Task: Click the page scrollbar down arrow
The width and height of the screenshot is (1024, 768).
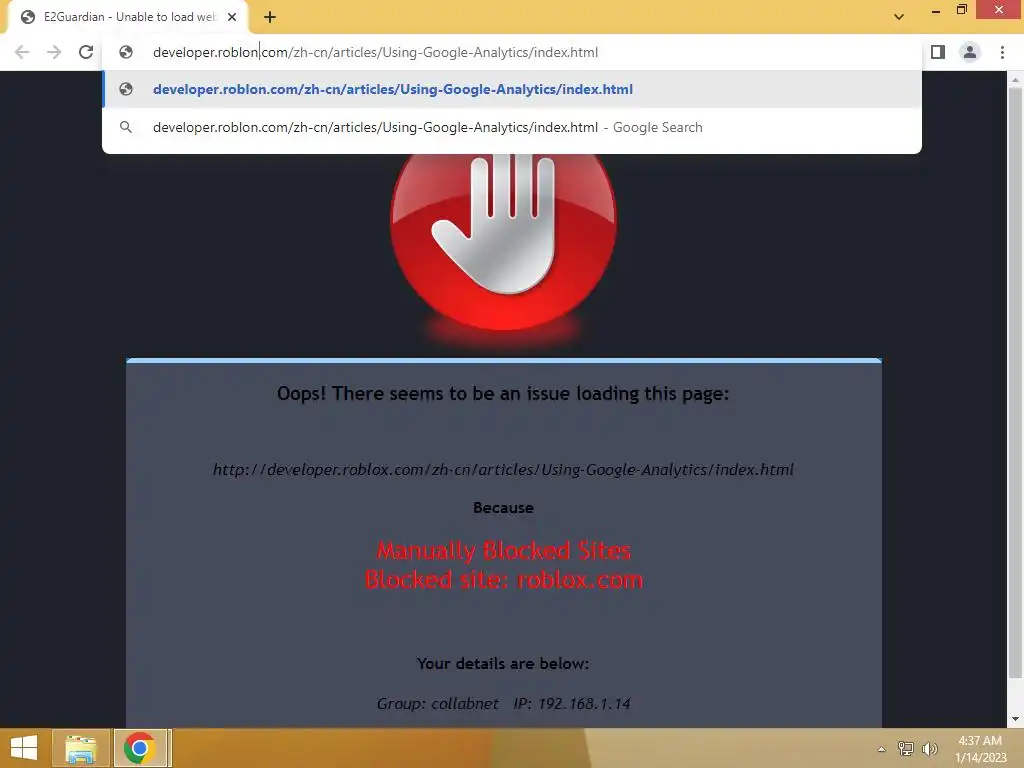Action: [x=1015, y=719]
